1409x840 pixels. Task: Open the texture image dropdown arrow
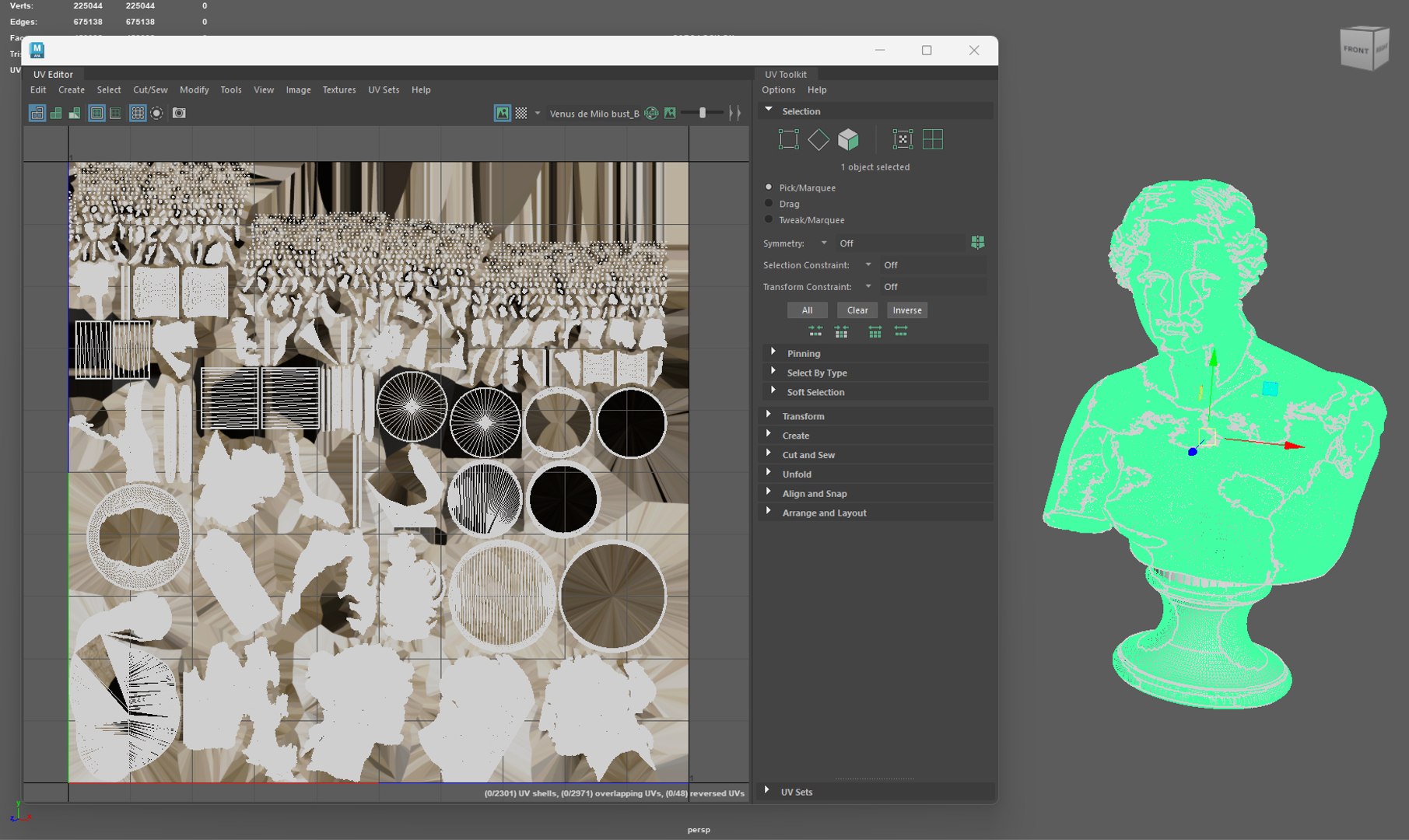coord(537,114)
